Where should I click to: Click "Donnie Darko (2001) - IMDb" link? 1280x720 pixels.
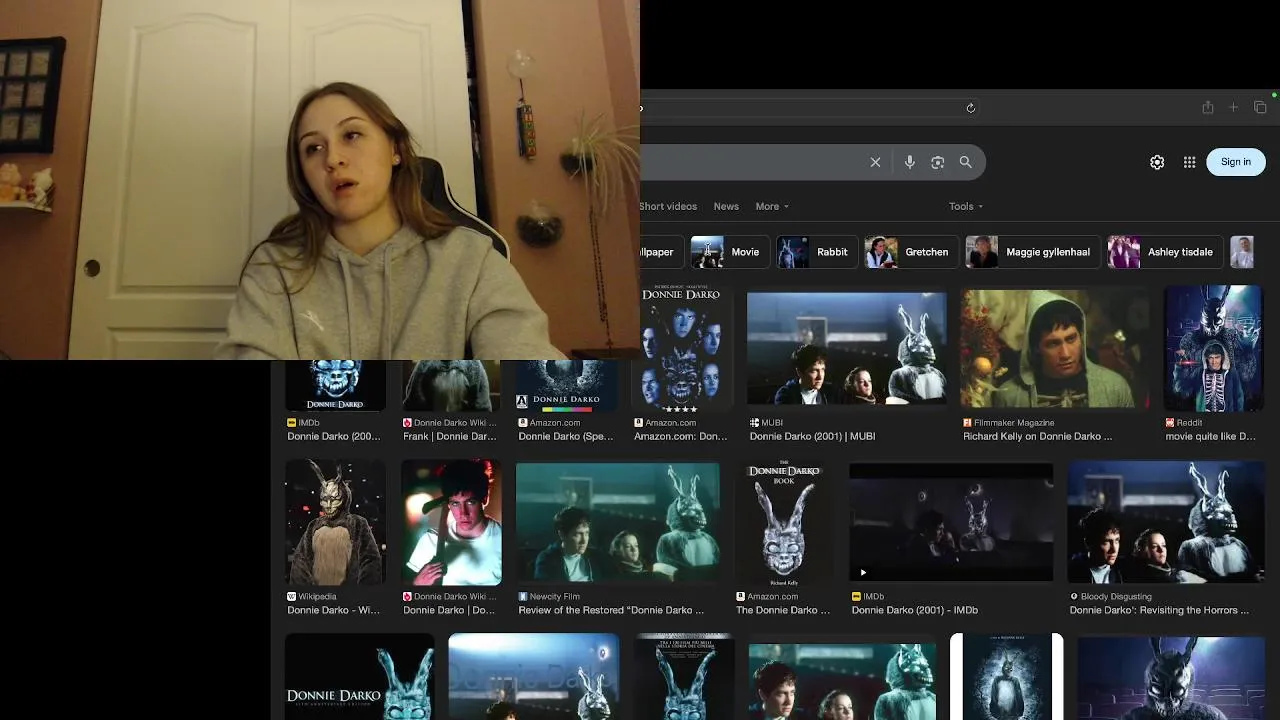(914, 610)
